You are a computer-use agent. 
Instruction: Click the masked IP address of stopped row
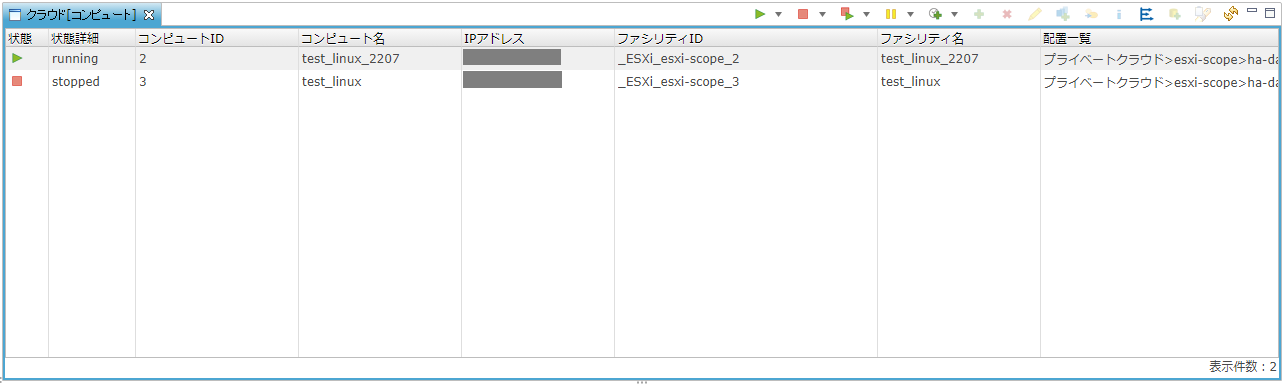click(512, 79)
